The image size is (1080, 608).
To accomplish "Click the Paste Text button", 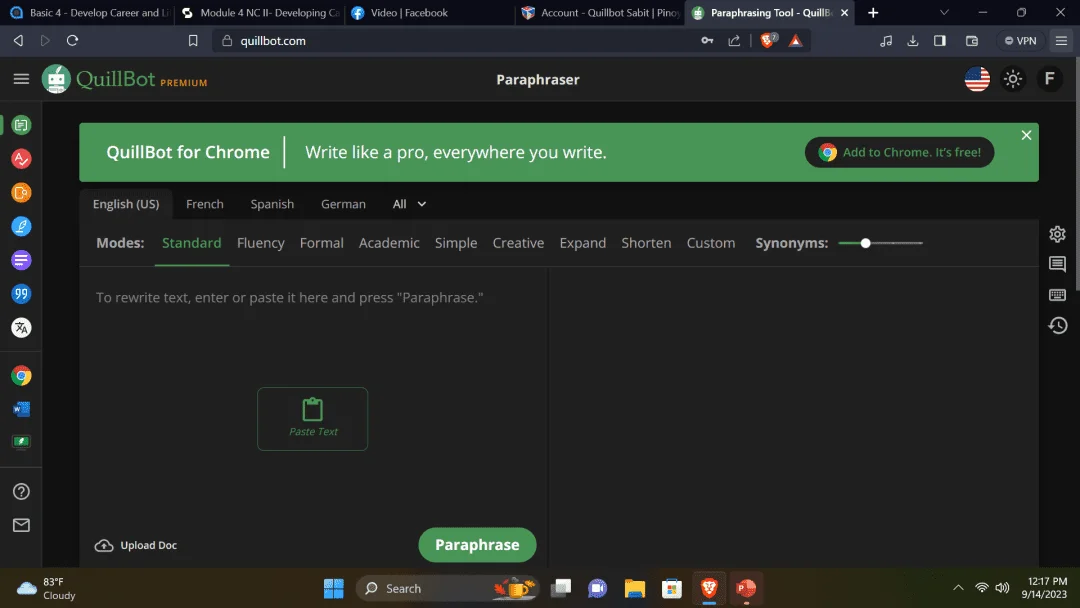I will point(313,419).
